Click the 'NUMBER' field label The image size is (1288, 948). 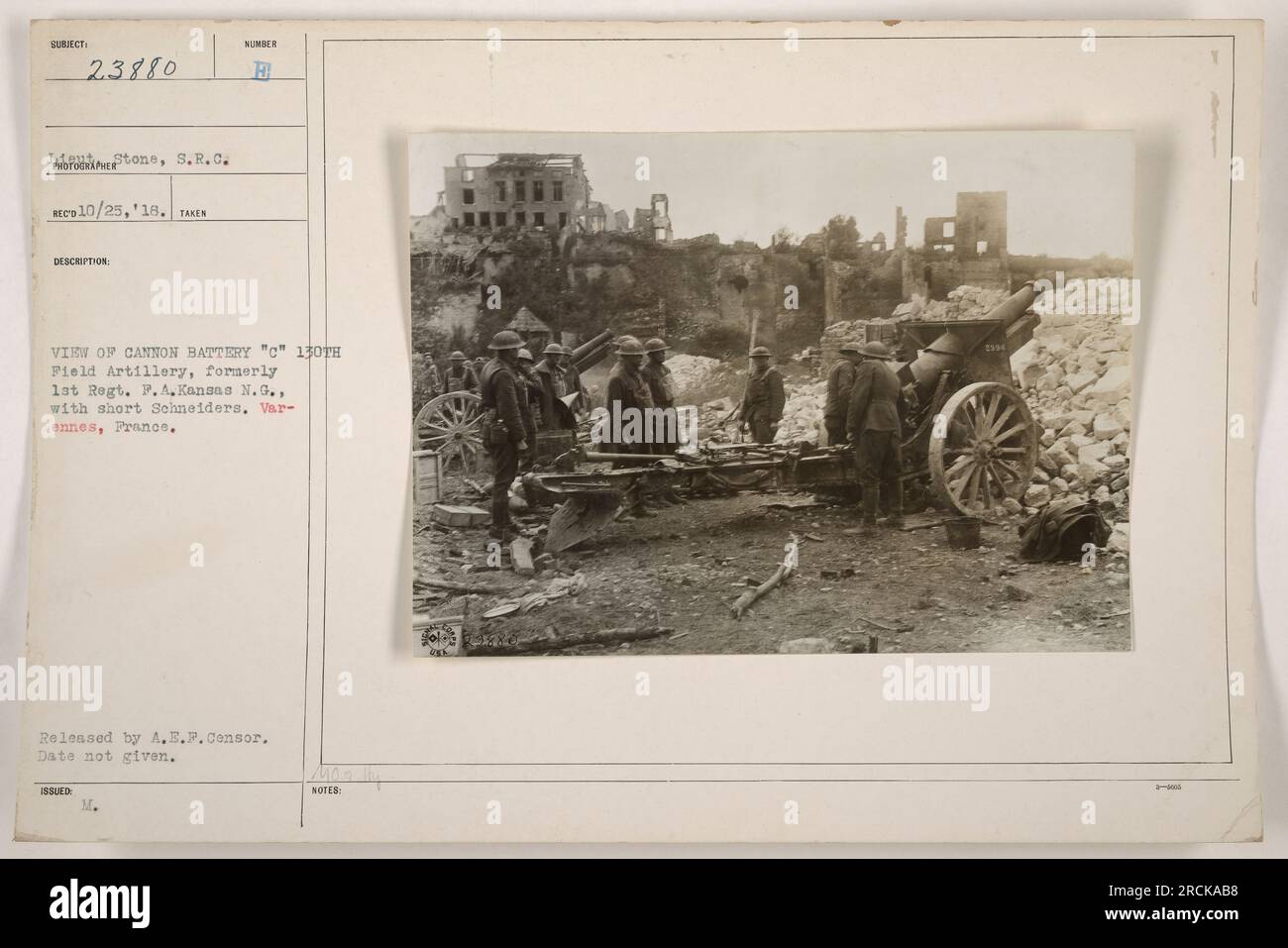263,44
